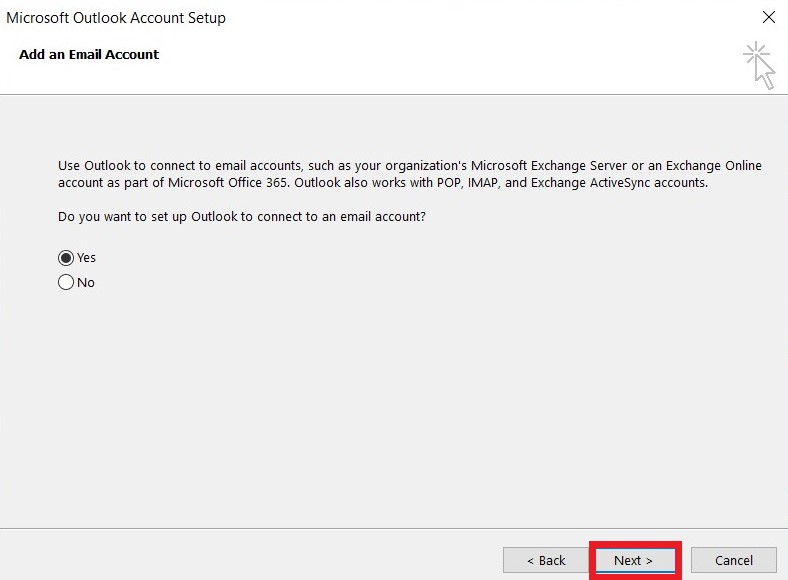
Task: Click the 'POP, IMAP' text in description
Action: [x=469, y=182]
